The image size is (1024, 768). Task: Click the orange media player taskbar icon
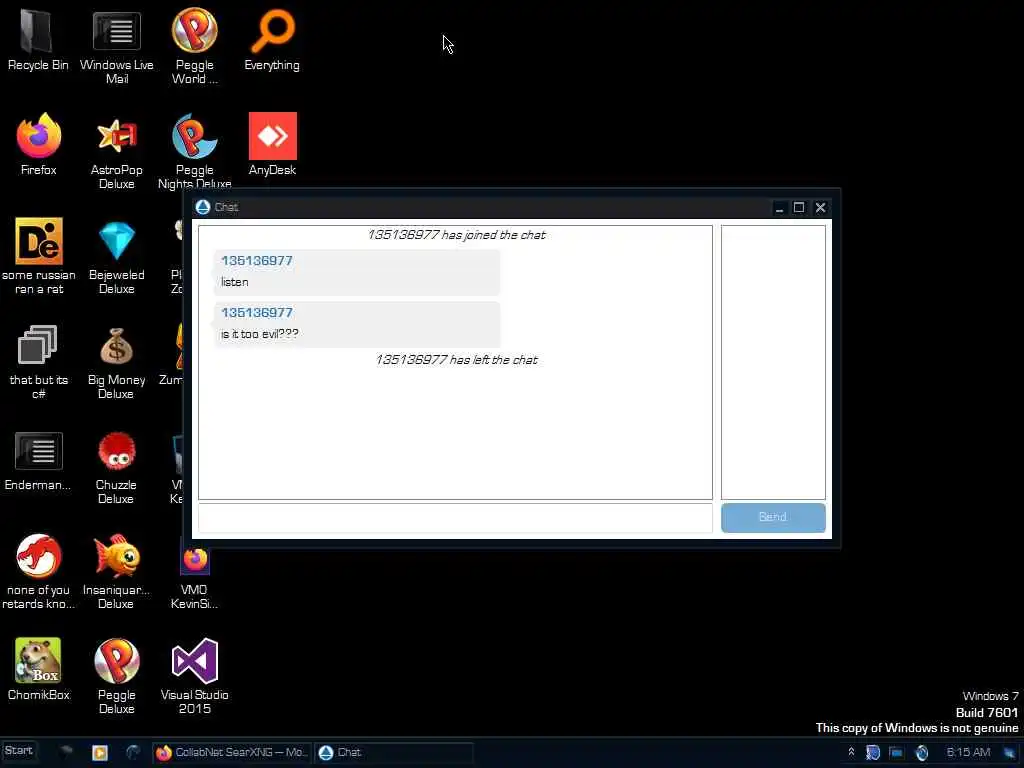(x=100, y=753)
